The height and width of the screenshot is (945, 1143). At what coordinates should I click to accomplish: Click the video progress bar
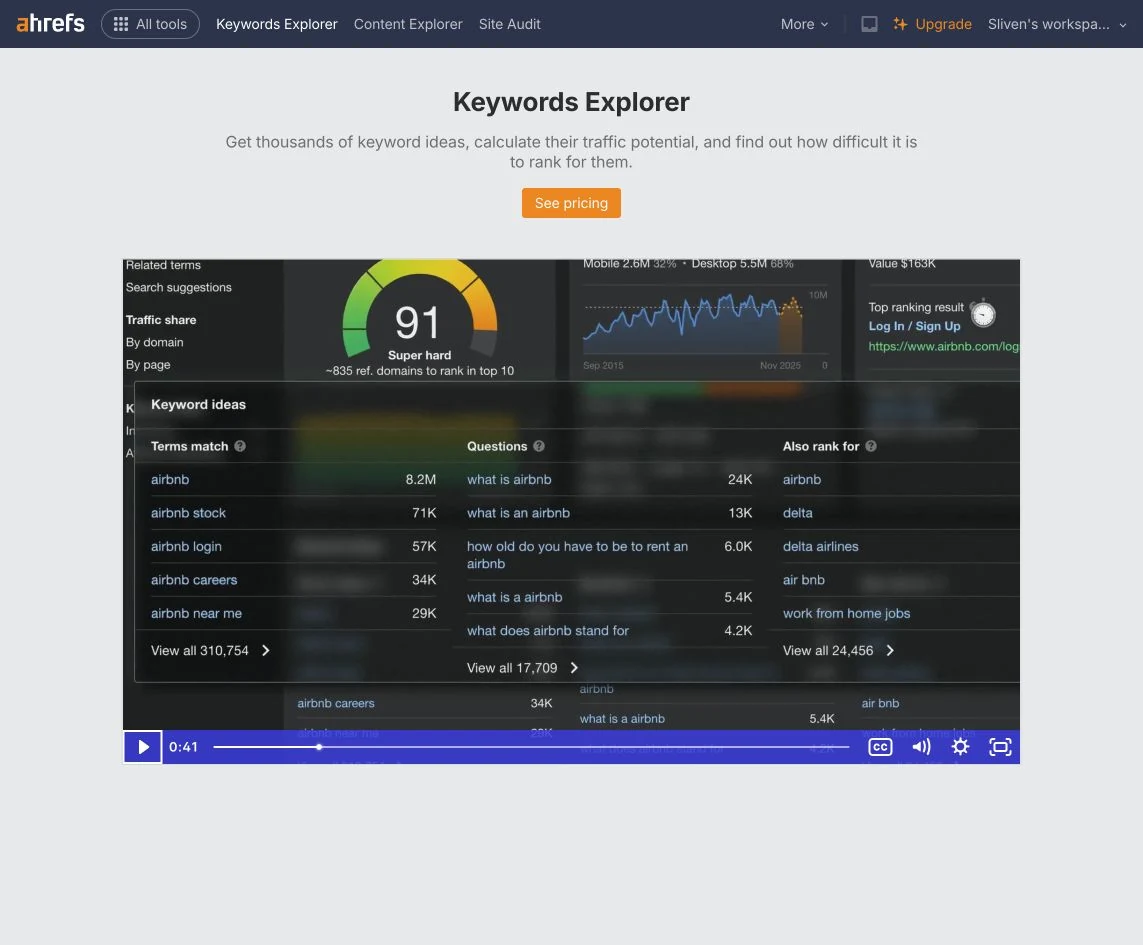pyautogui.click(x=531, y=747)
